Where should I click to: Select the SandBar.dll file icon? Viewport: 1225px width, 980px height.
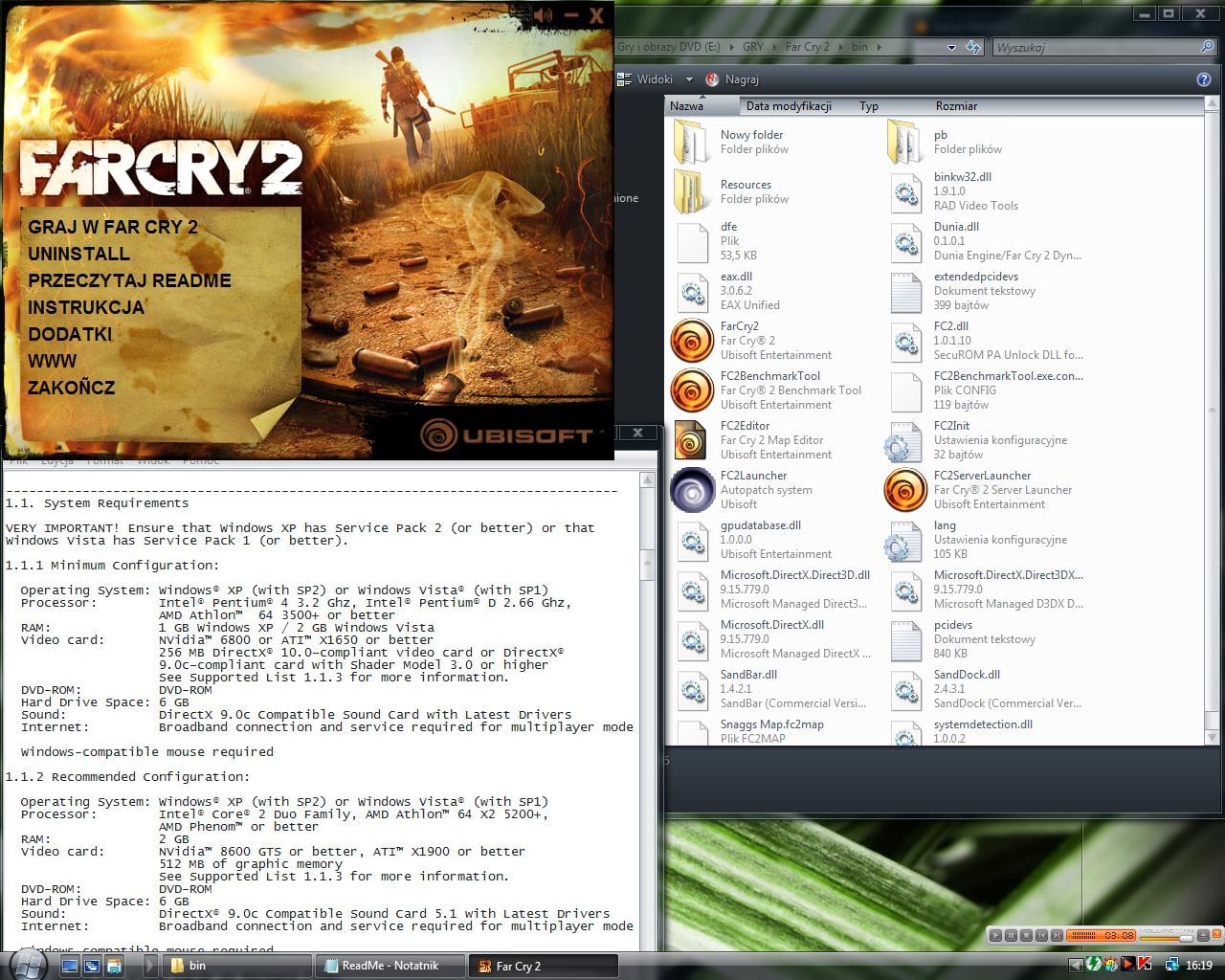(692, 689)
